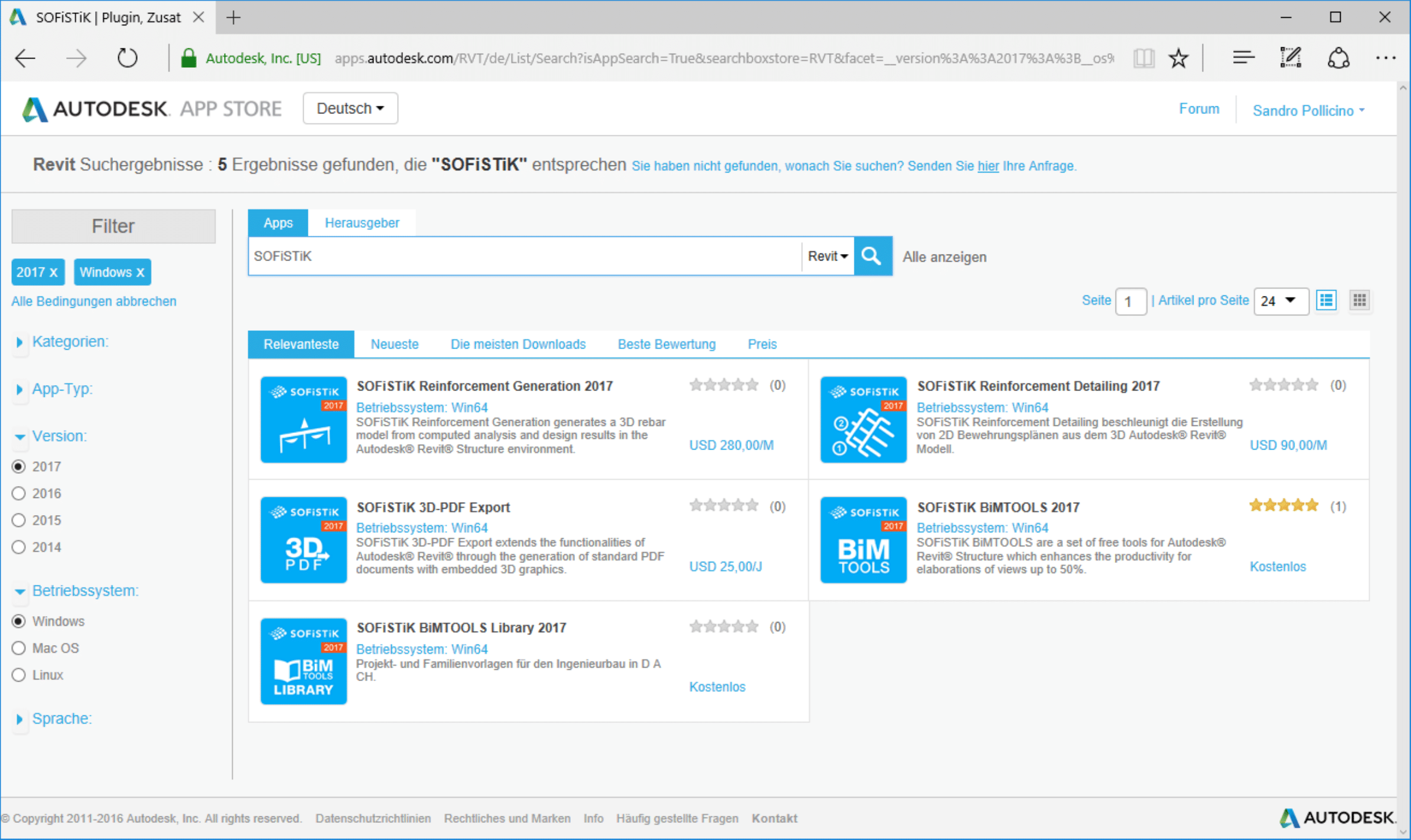
Task: Open the Deutsch language dropdown
Action: click(x=350, y=109)
